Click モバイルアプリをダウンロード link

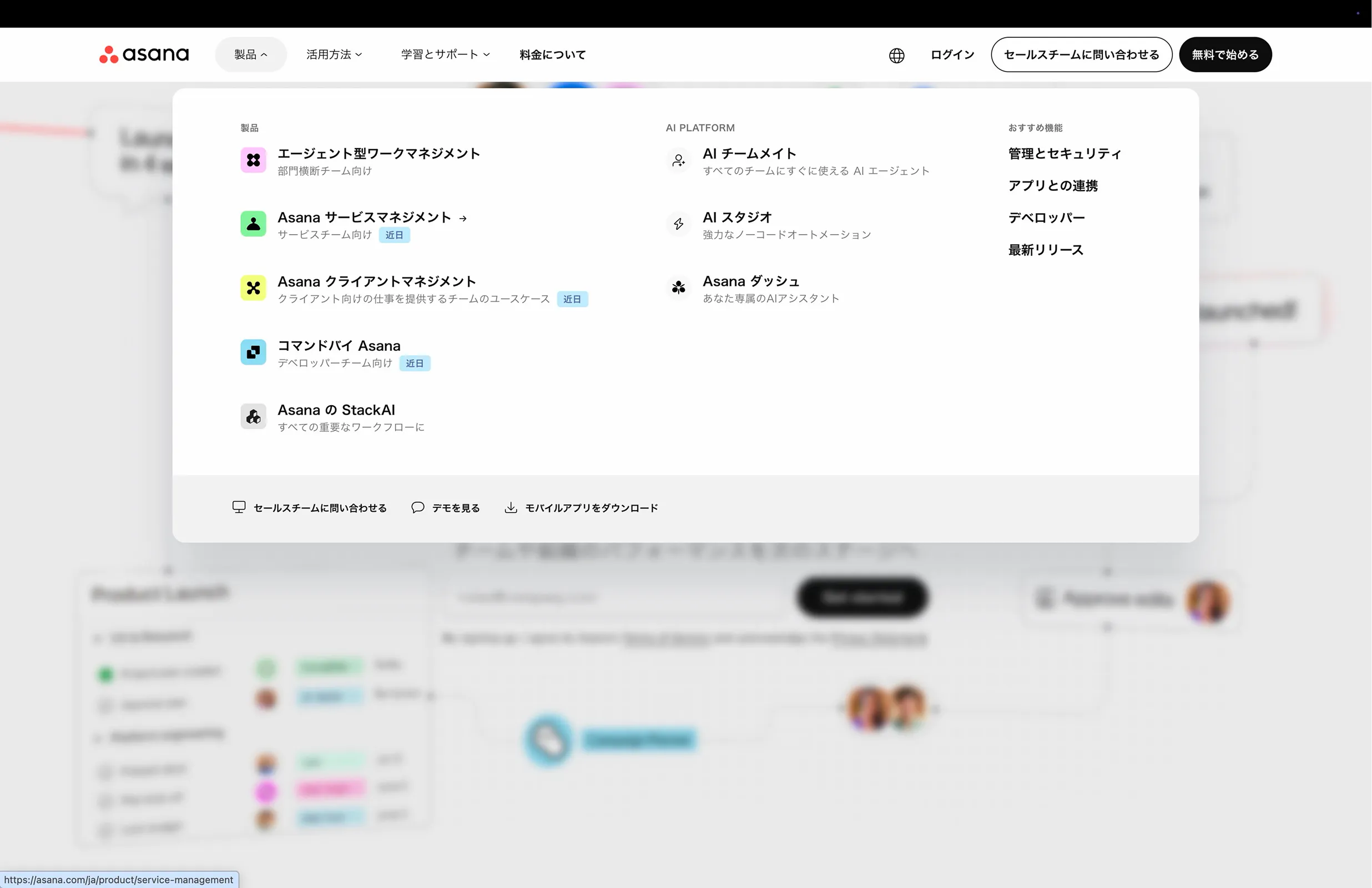(592, 508)
